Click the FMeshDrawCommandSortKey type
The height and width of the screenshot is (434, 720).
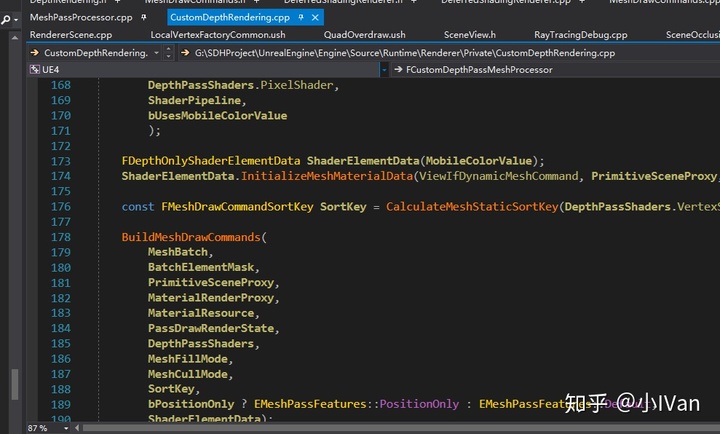(x=237, y=207)
